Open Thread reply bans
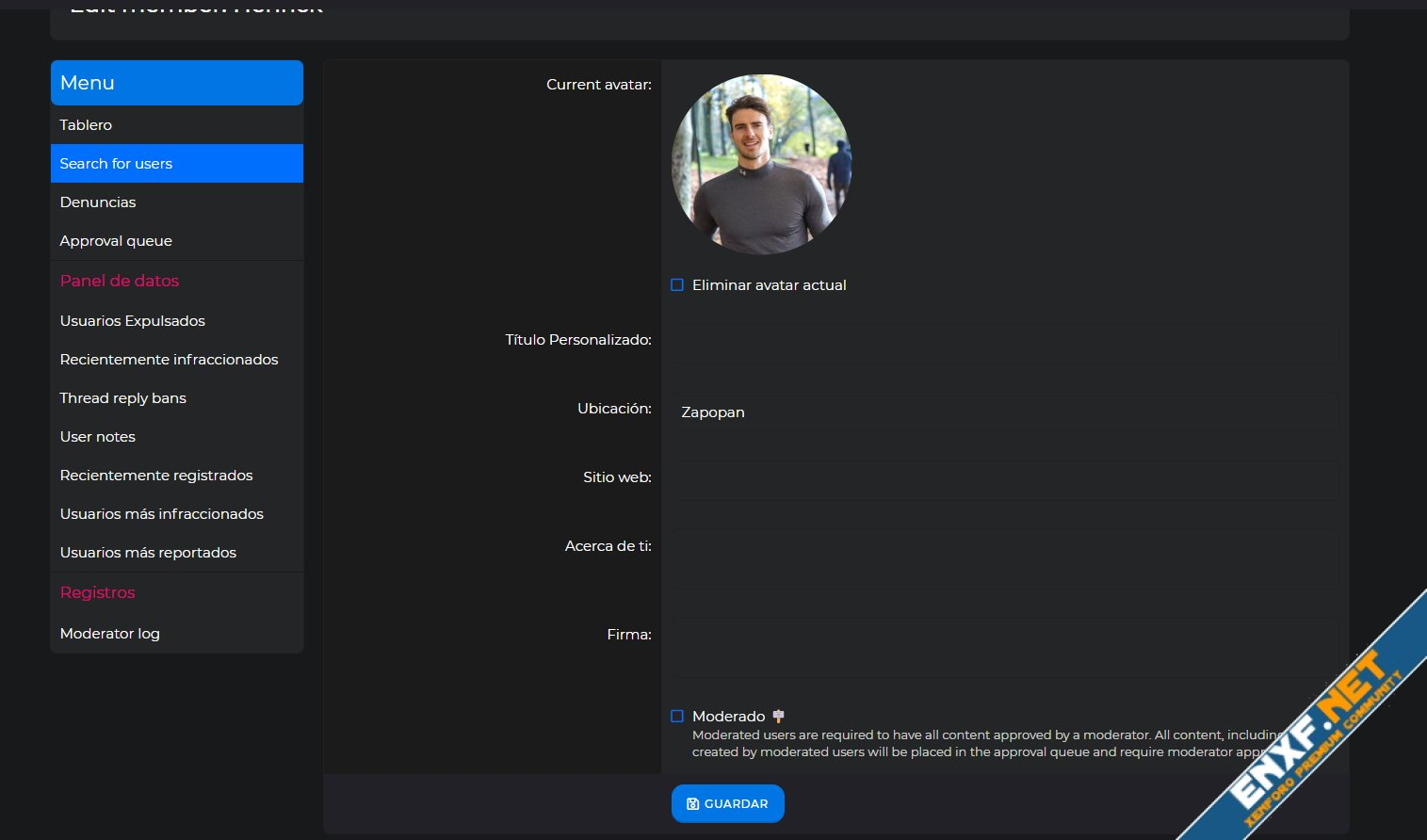This screenshot has width=1427, height=840. tap(177, 397)
